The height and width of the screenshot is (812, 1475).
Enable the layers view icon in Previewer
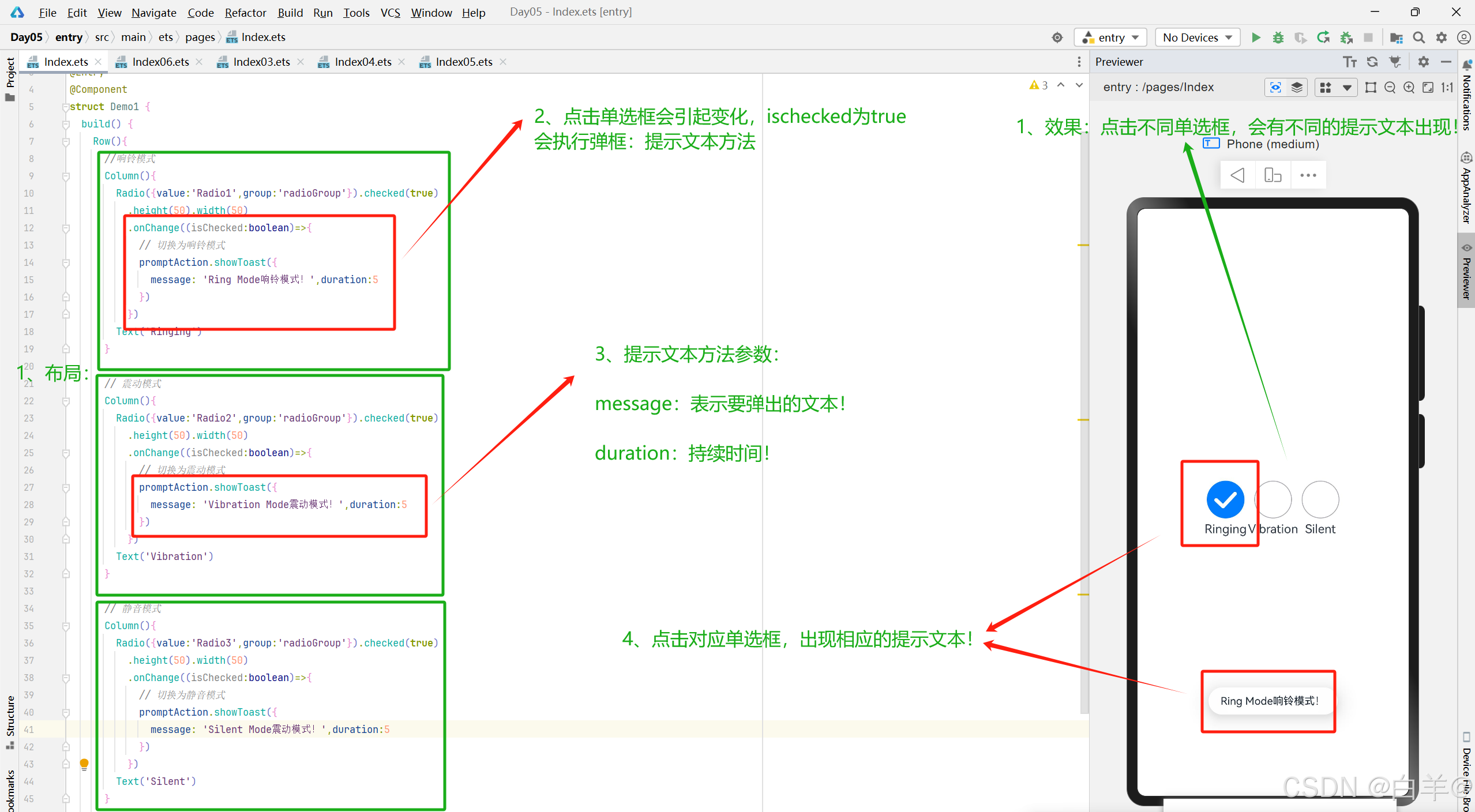pos(1297,88)
